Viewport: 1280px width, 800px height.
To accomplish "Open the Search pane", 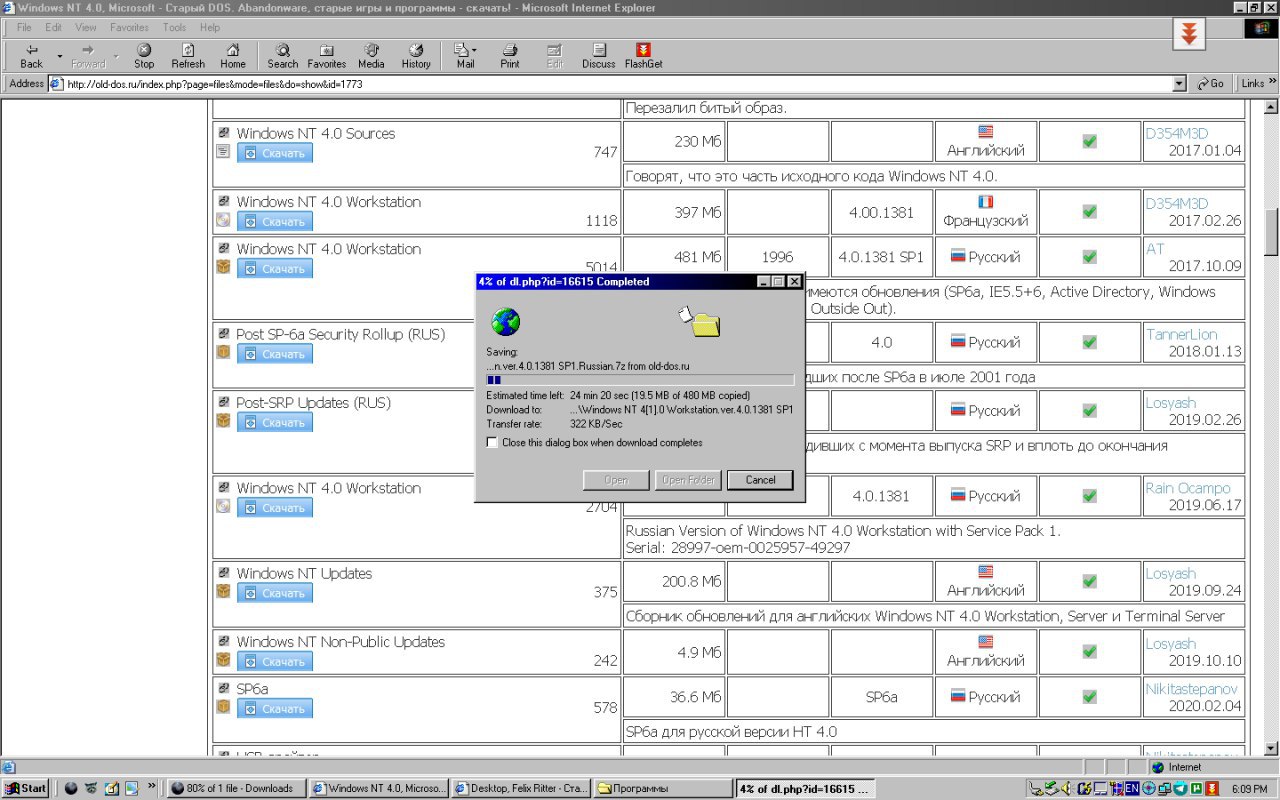I will 283,56.
